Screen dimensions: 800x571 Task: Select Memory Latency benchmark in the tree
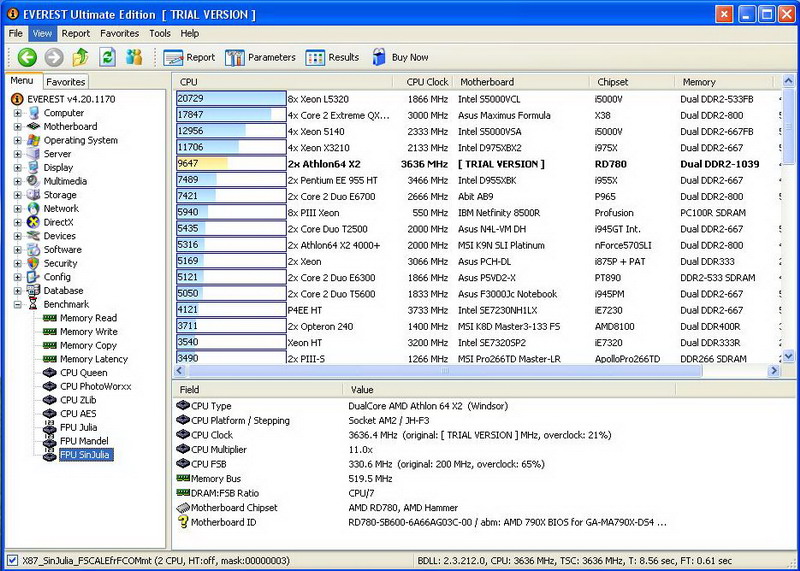93,359
